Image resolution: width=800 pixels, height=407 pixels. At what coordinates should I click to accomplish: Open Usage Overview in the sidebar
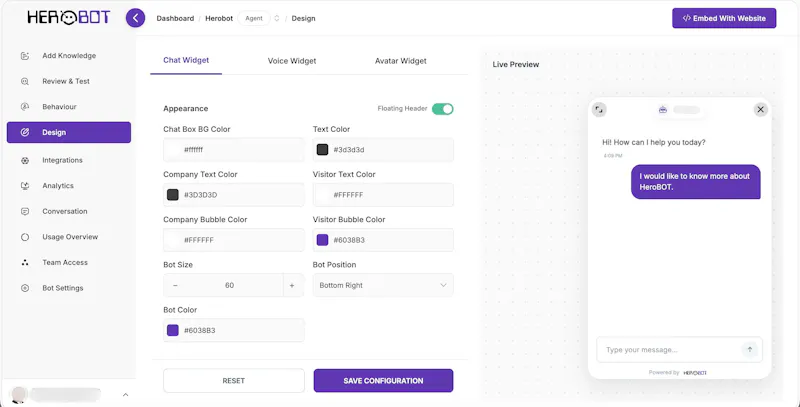pyautogui.click(x=69, y=237)
